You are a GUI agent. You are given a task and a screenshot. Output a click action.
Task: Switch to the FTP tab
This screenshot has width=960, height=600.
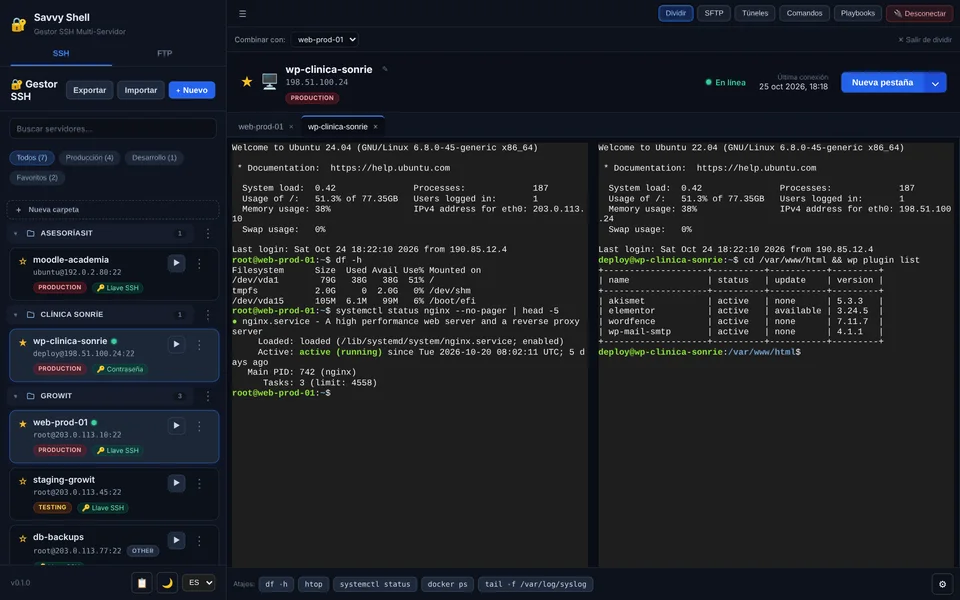coord(165,53)
